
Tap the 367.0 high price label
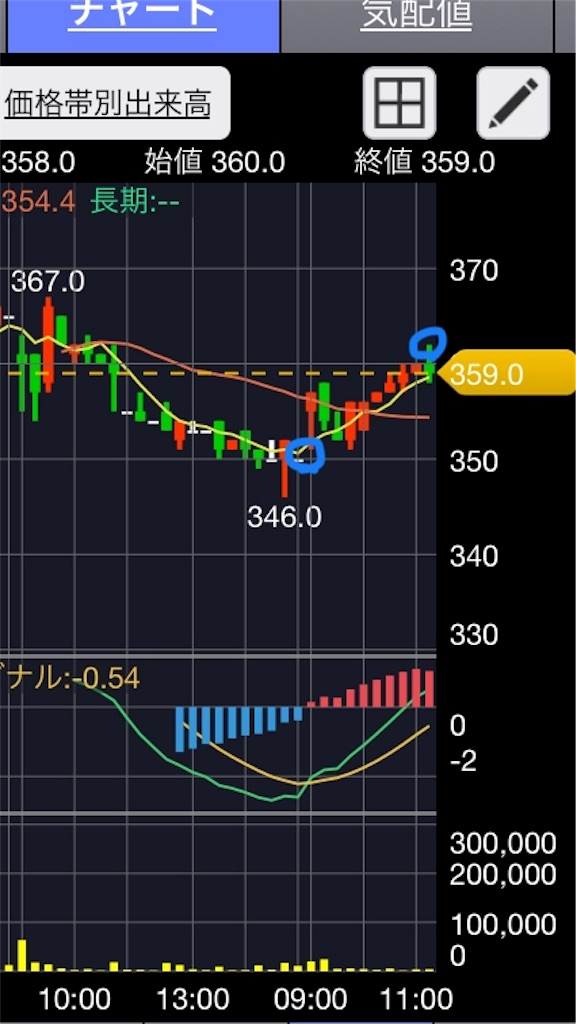(x=48, y=283)
